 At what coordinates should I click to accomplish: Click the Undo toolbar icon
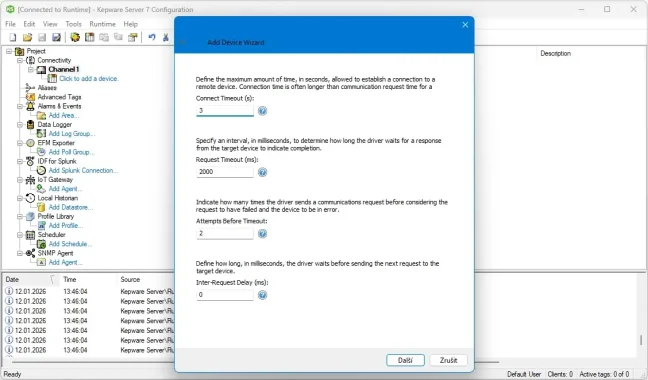152,38
